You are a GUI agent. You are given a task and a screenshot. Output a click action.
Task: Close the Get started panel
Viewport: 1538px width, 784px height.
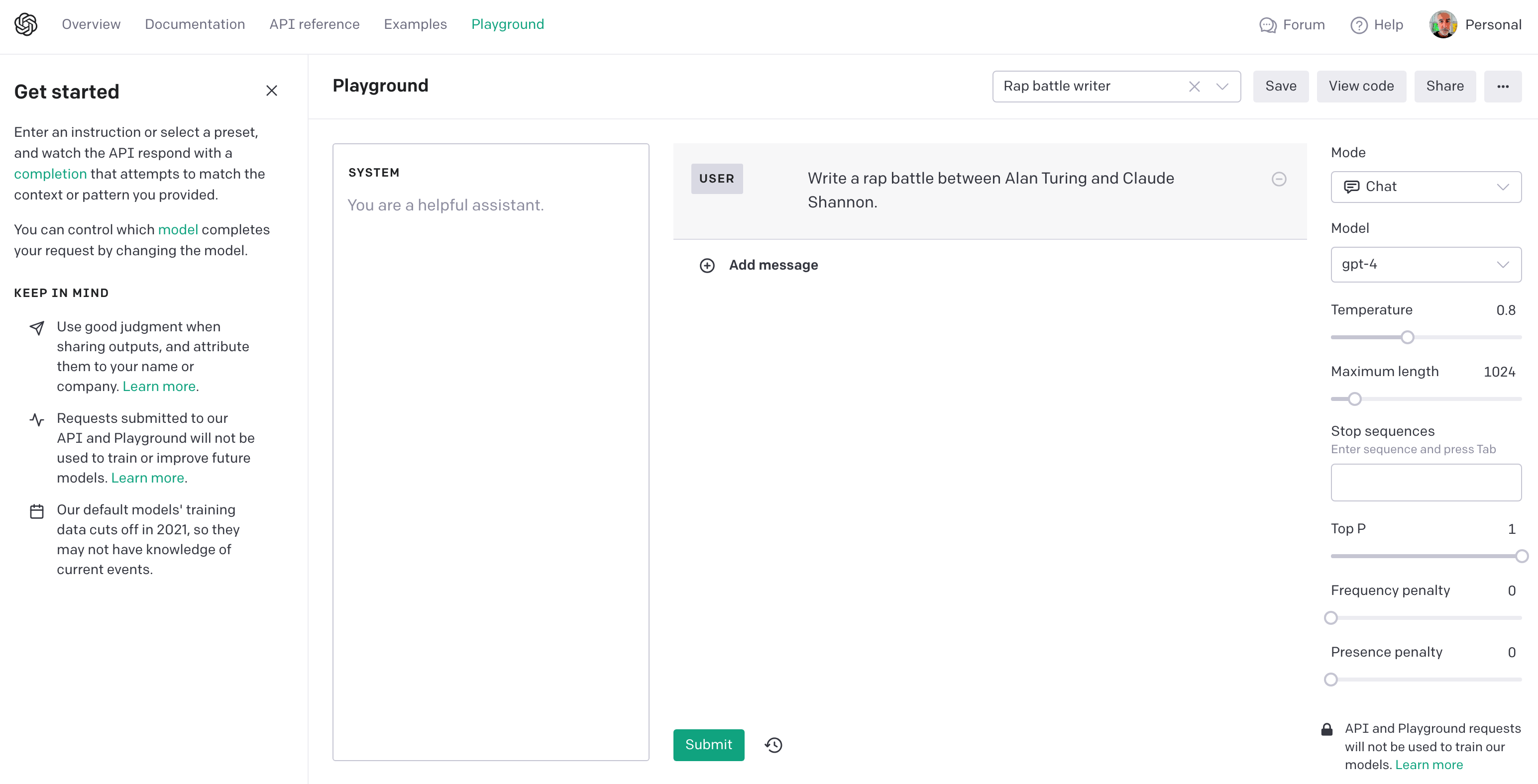pyautogui.click(x=272, y=91)
